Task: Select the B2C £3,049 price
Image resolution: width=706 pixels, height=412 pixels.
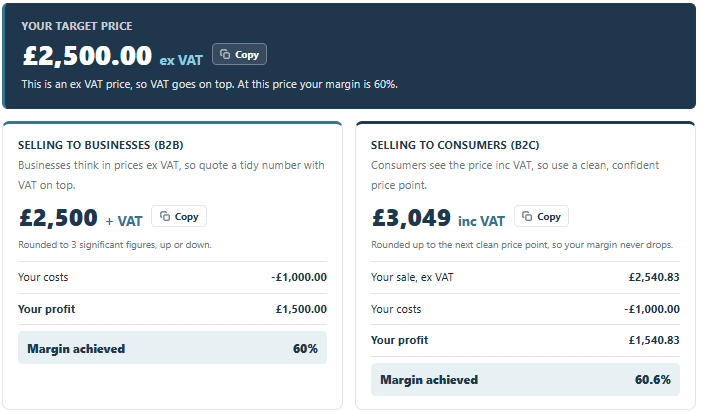Action: click(x=412, y=218)
